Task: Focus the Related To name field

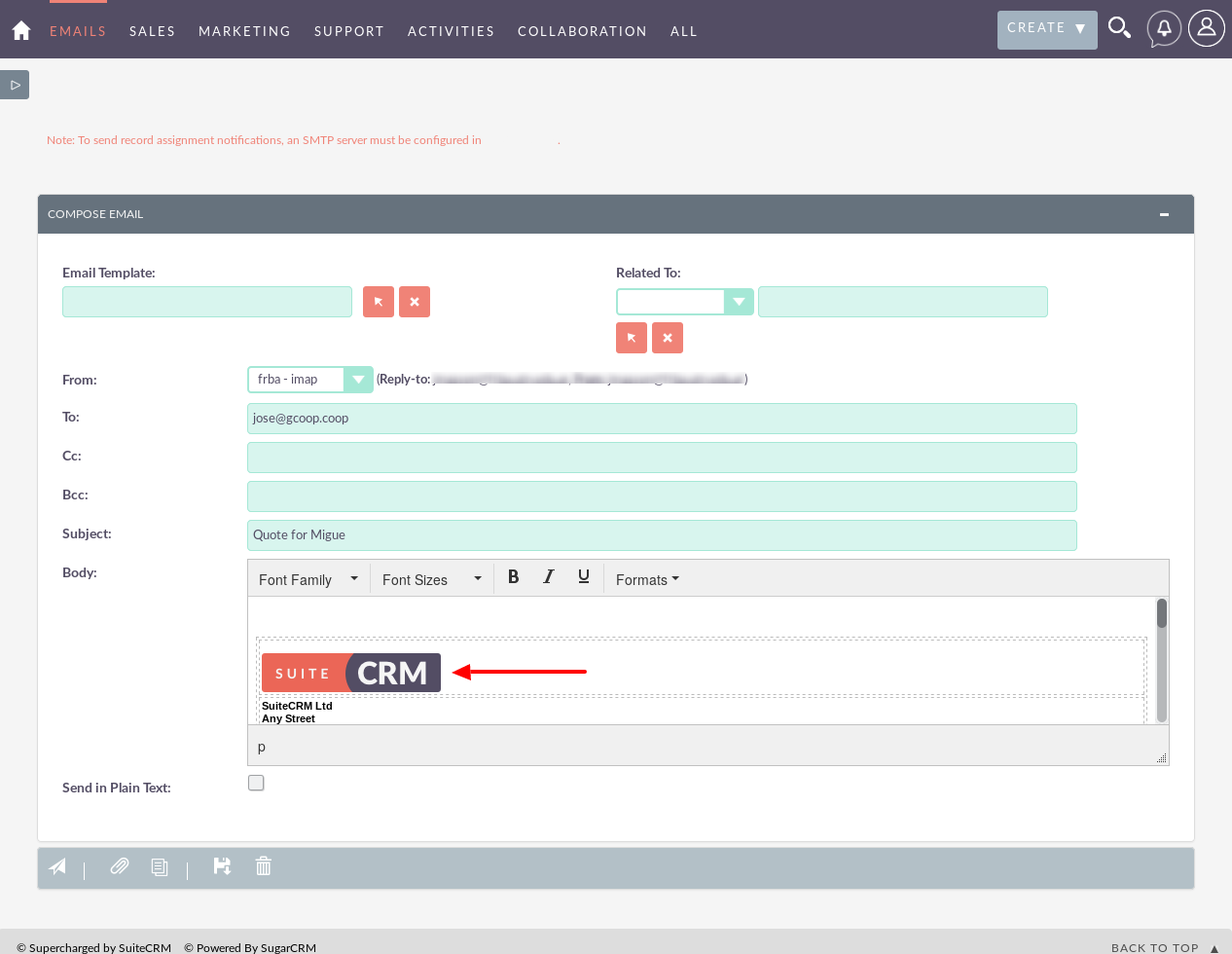Action: [x=903, y=302]
